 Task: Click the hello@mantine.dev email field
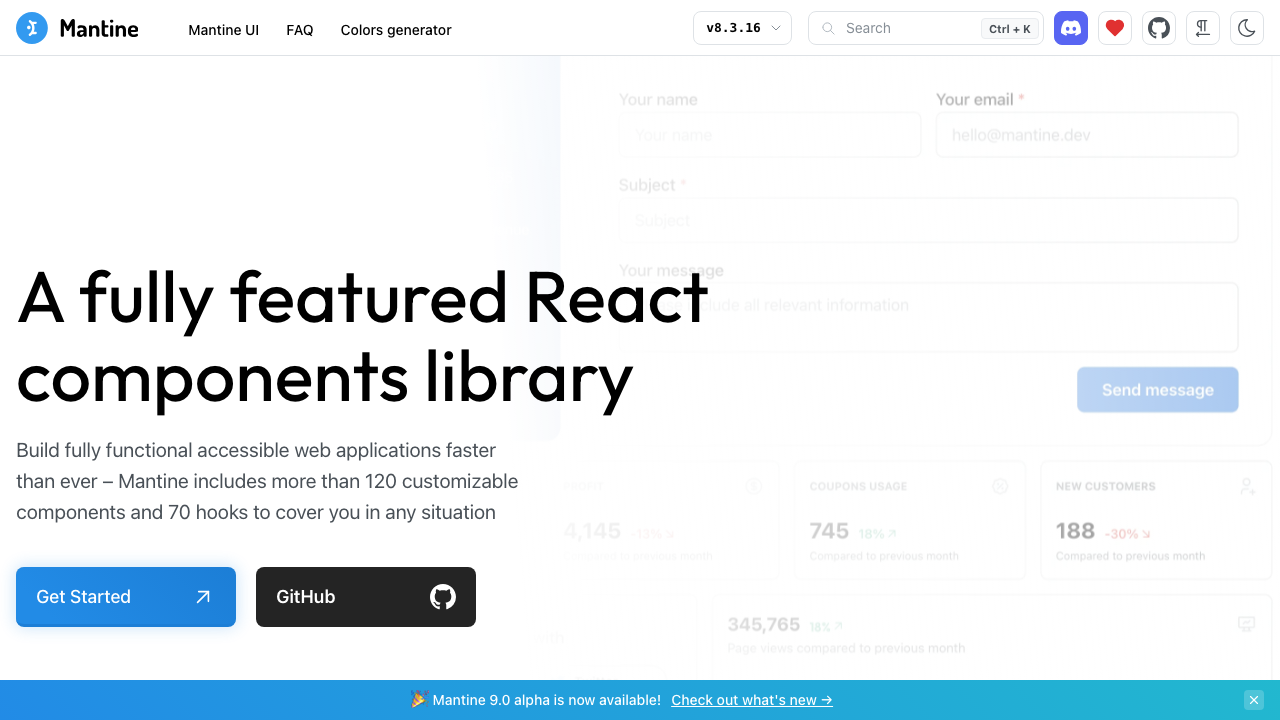(x=1087, y=134)
